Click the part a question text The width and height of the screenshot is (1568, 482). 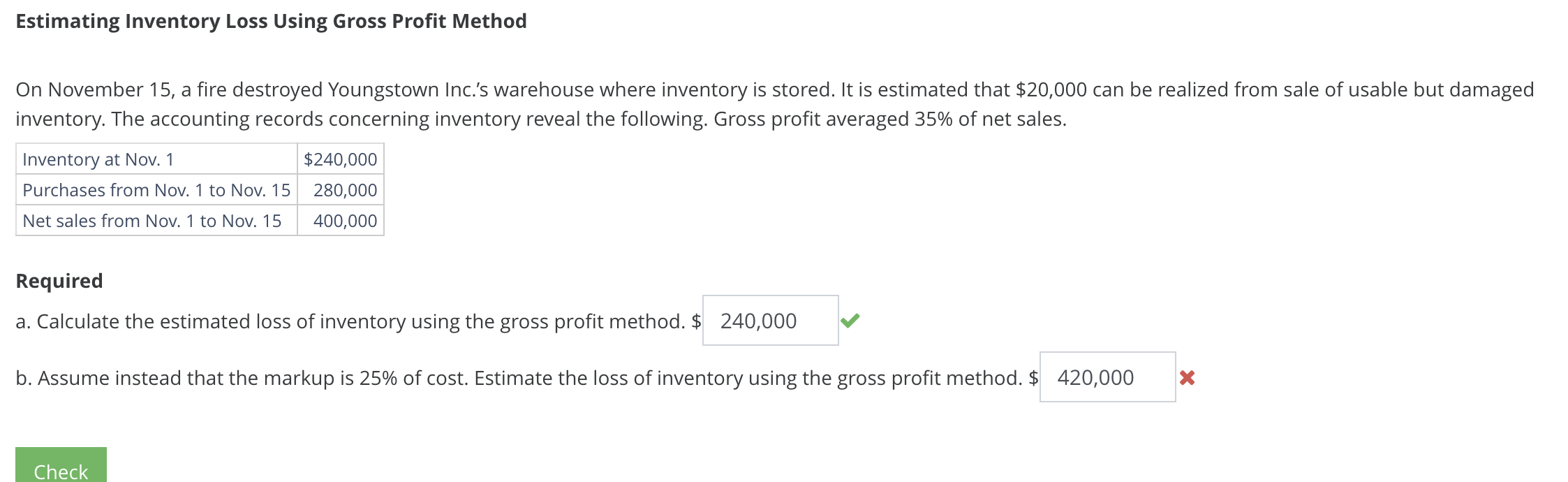click(x=349, y=321)
